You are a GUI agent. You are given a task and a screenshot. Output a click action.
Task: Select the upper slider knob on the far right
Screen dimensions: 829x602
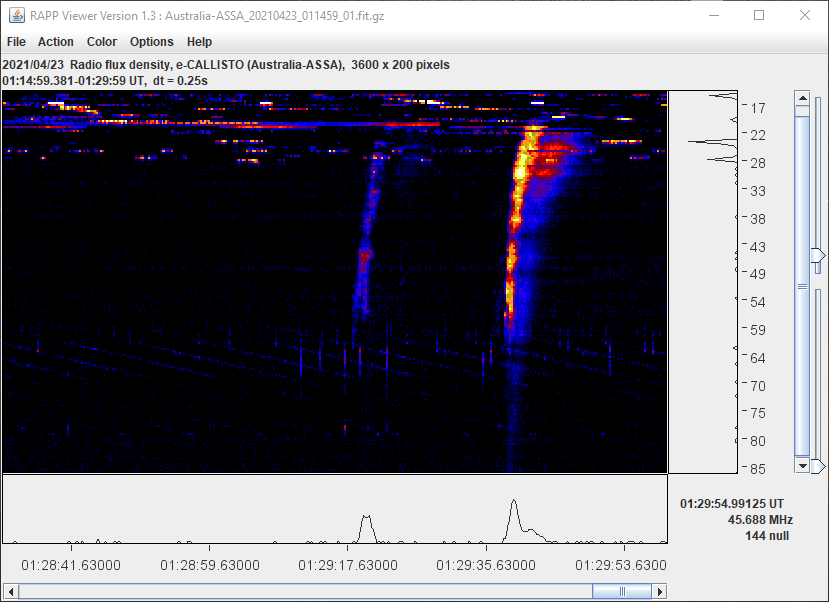pos(818,255)
